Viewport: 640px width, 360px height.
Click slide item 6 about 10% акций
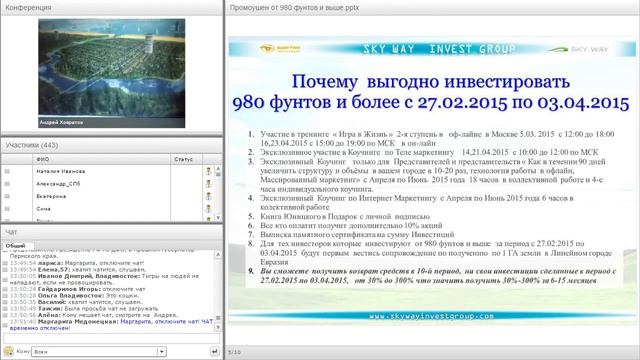click(x=351, y=225)
